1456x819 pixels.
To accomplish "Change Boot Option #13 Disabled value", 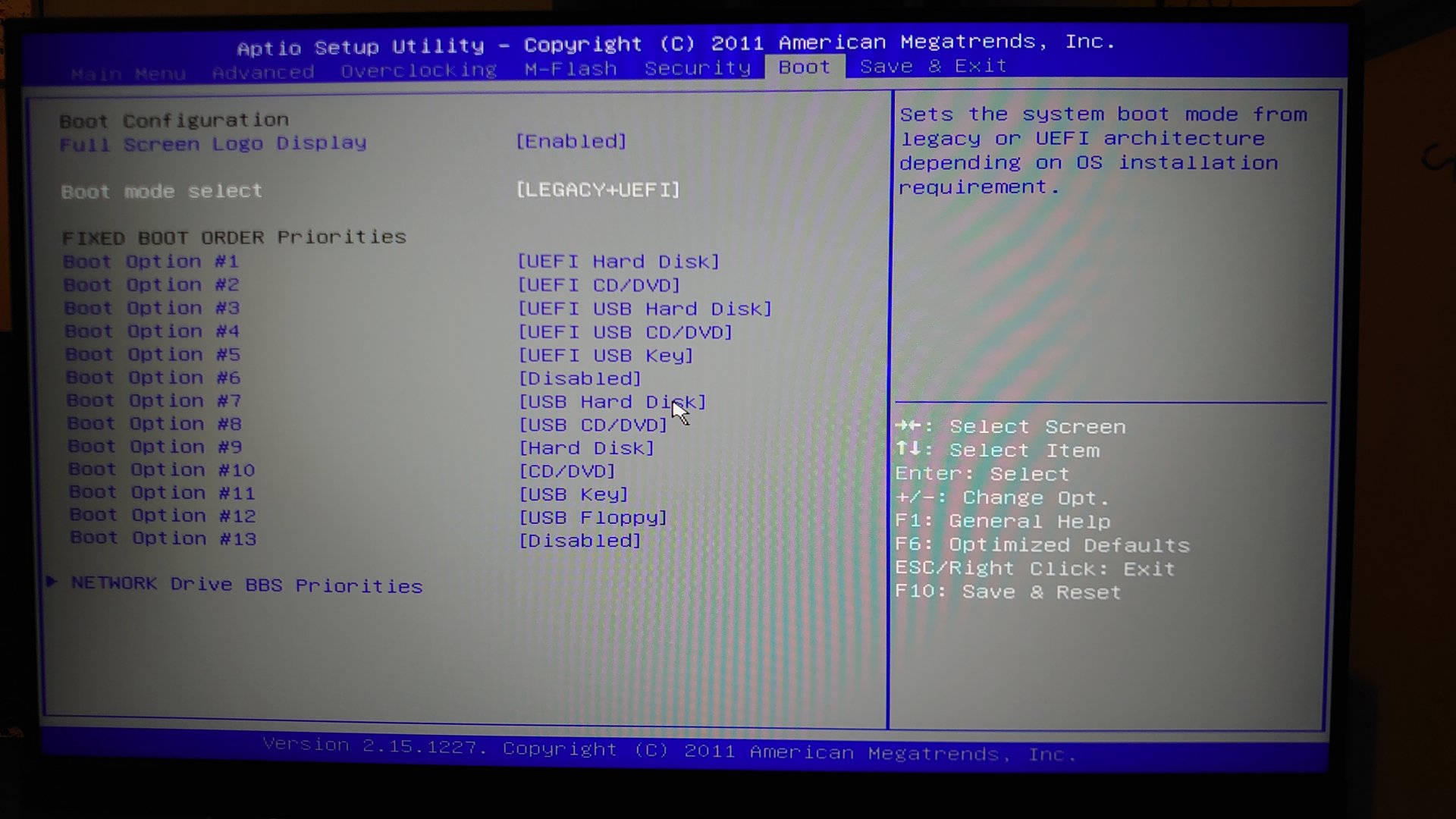I will [580, 541].
